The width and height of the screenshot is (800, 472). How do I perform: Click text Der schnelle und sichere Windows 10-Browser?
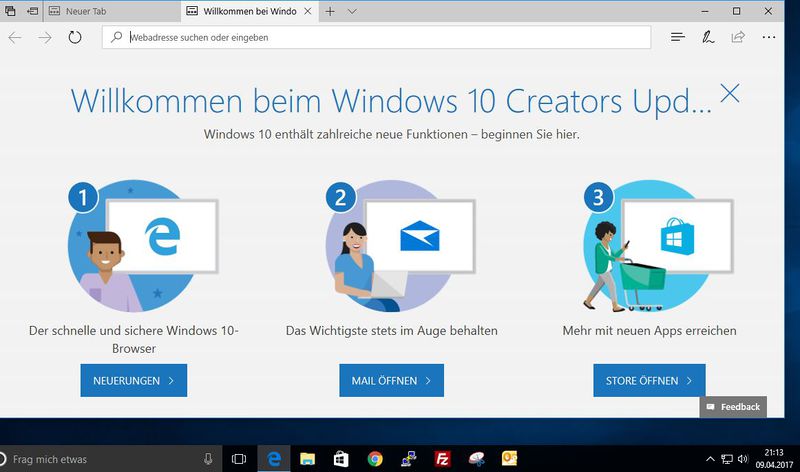[134, 339]
